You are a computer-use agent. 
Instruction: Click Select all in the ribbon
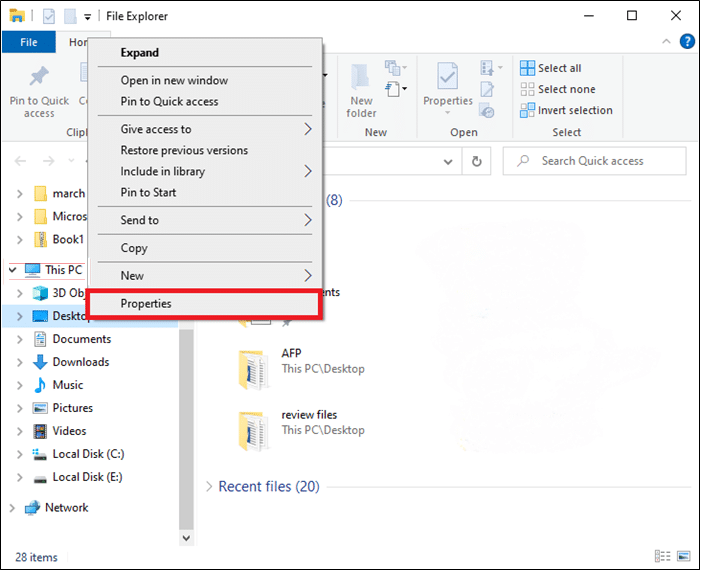(x=559, y=68)
